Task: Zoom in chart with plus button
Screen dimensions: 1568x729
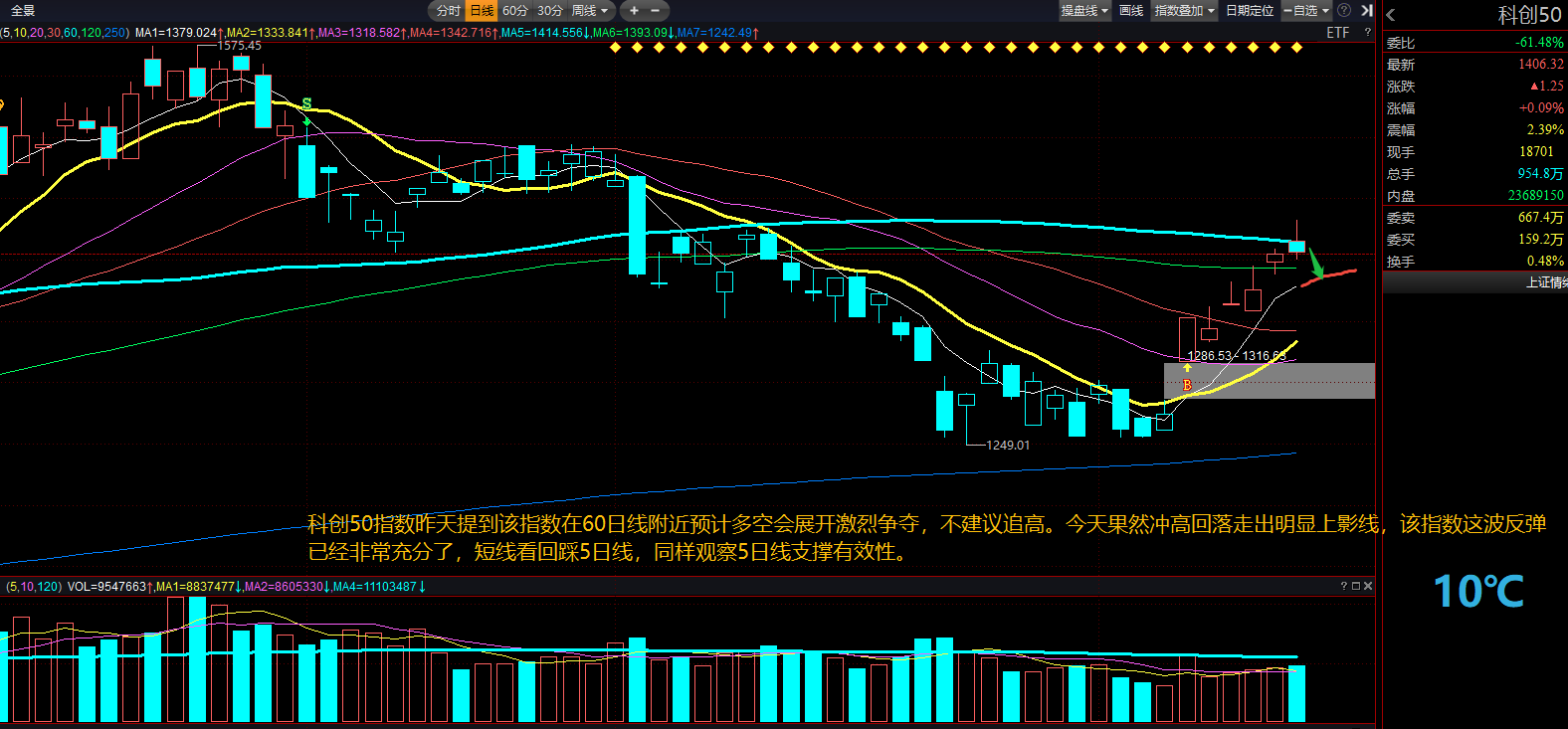Action: [x=634, y=11]
